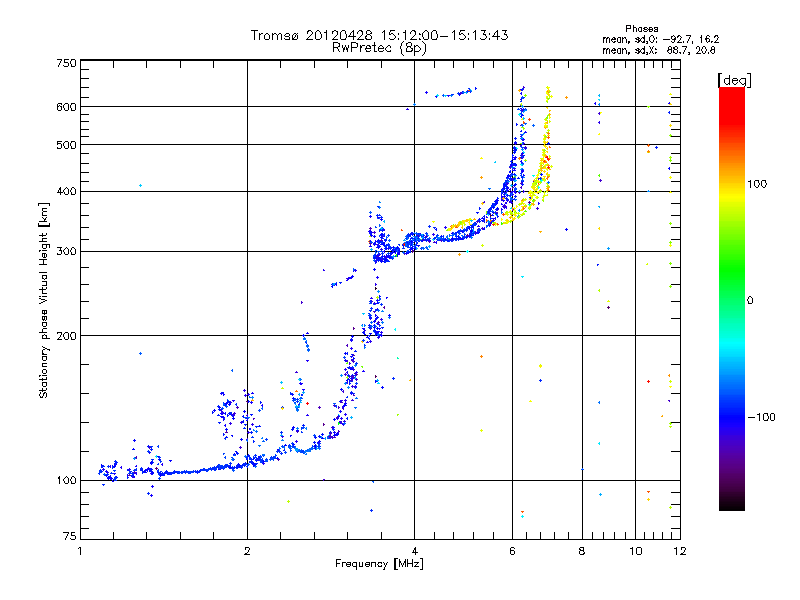Click the y-axis tick label '500'
Image resolution: width=800 pixels, height=600 pixels.
tap(66, 145)
